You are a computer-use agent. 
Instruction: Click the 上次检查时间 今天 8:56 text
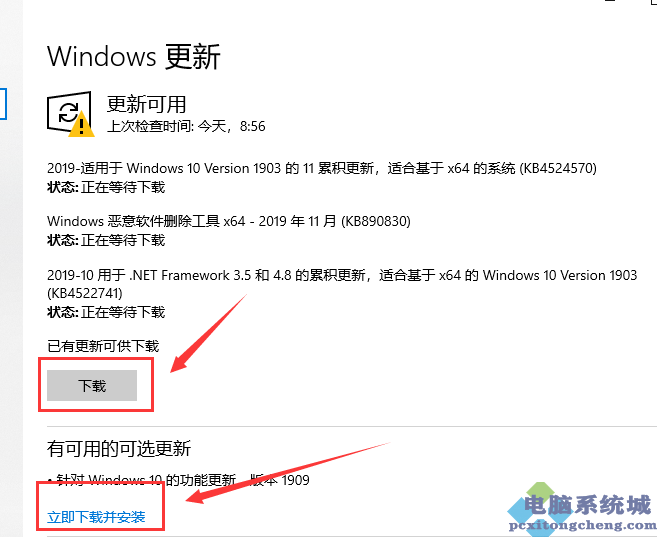186,126
